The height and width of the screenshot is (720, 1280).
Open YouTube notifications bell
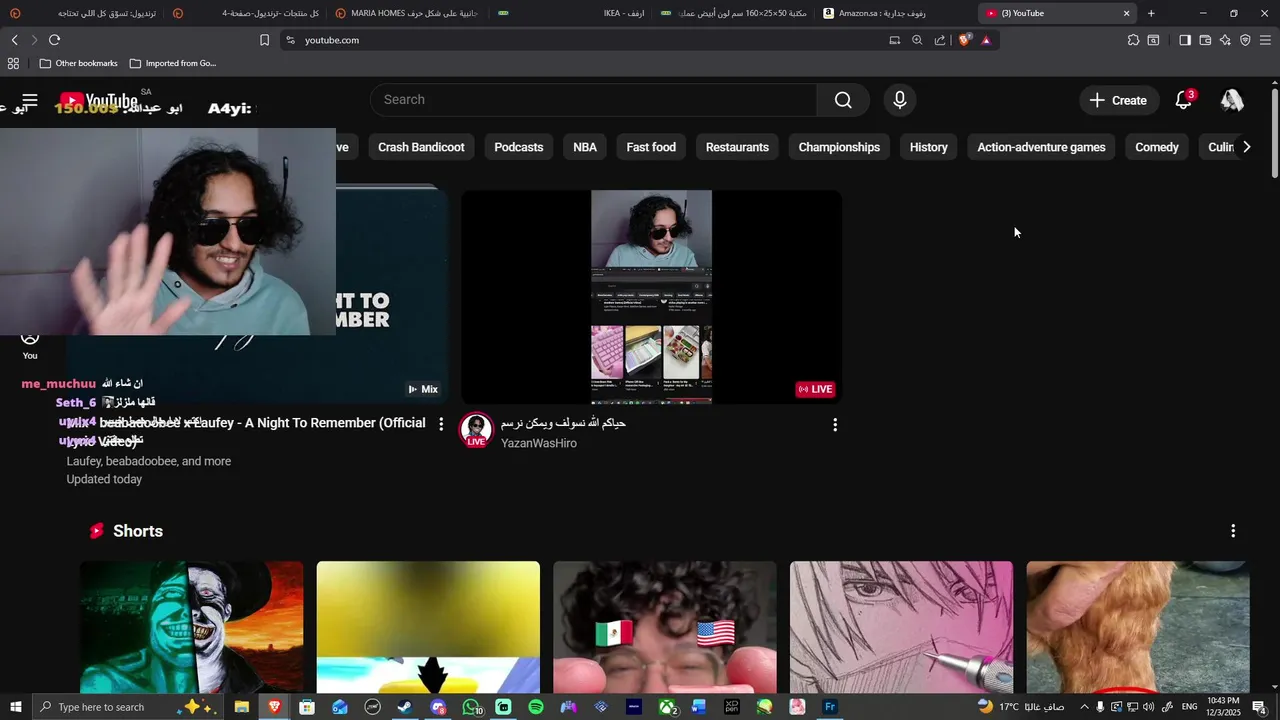(x=1184, y=100)
